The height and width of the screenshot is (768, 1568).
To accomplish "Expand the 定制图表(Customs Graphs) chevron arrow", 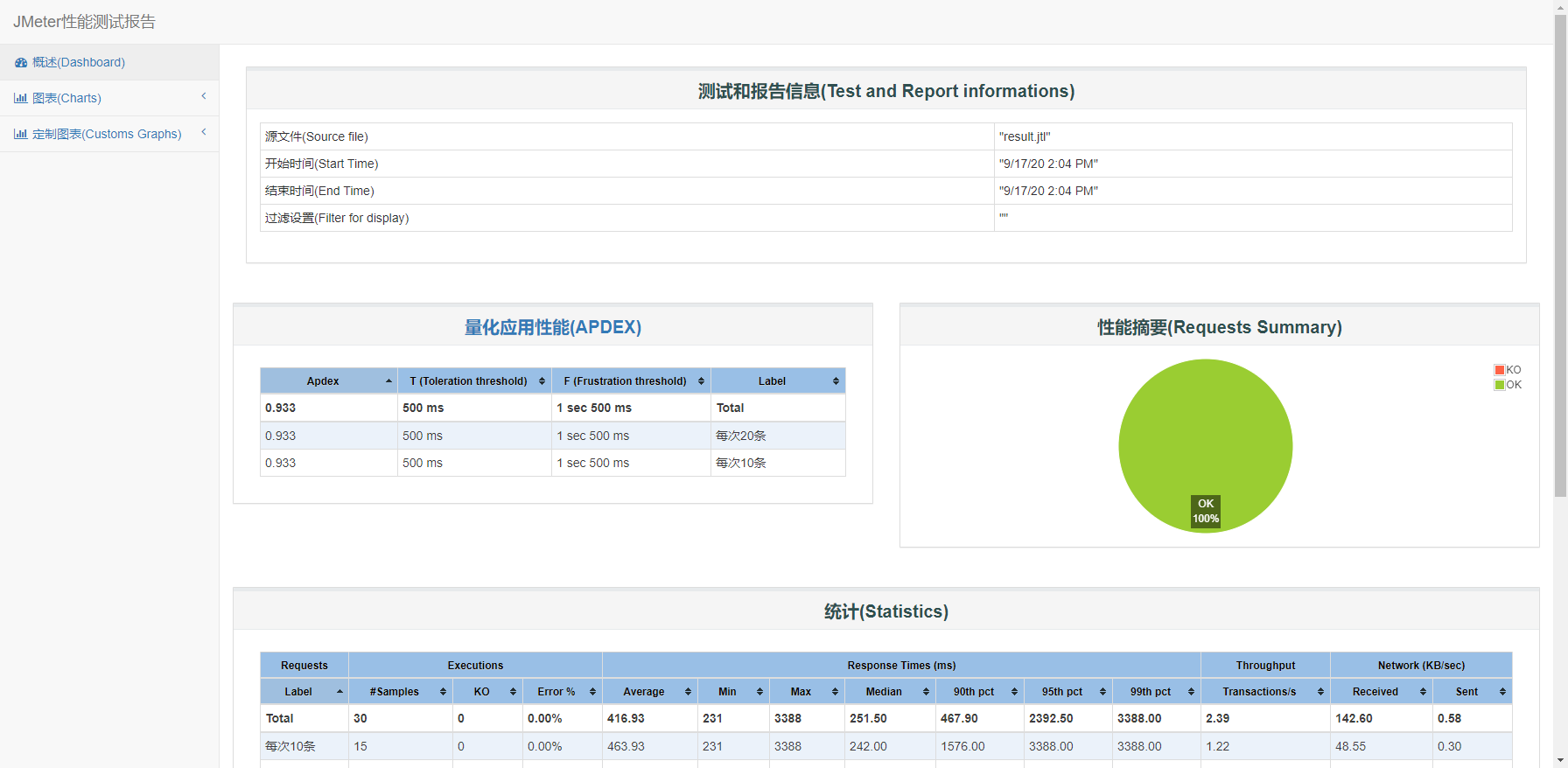I will tap(204, 132).
